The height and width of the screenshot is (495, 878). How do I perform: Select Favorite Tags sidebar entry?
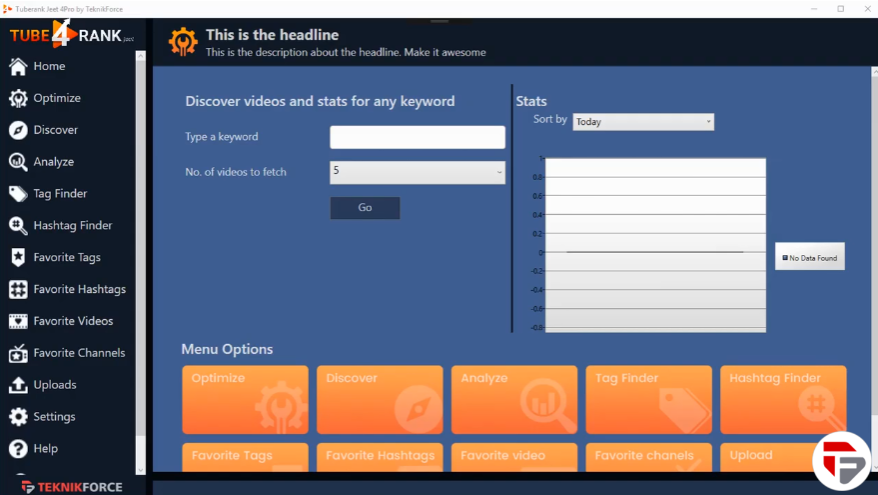point(67,258)
